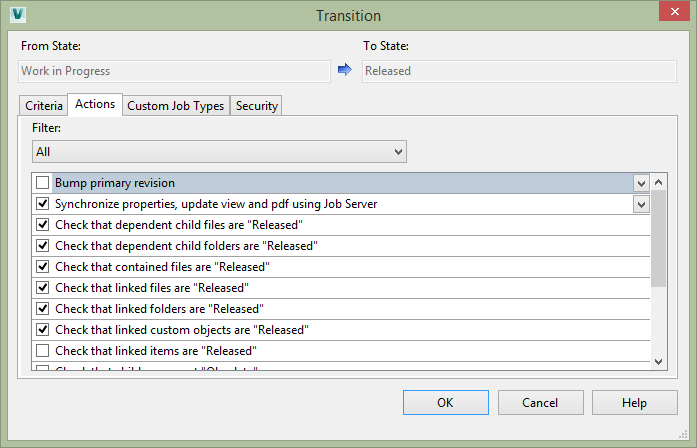Uncheck Synchronize properties using Job Server
697x448 pixels.
pos(42,204)
